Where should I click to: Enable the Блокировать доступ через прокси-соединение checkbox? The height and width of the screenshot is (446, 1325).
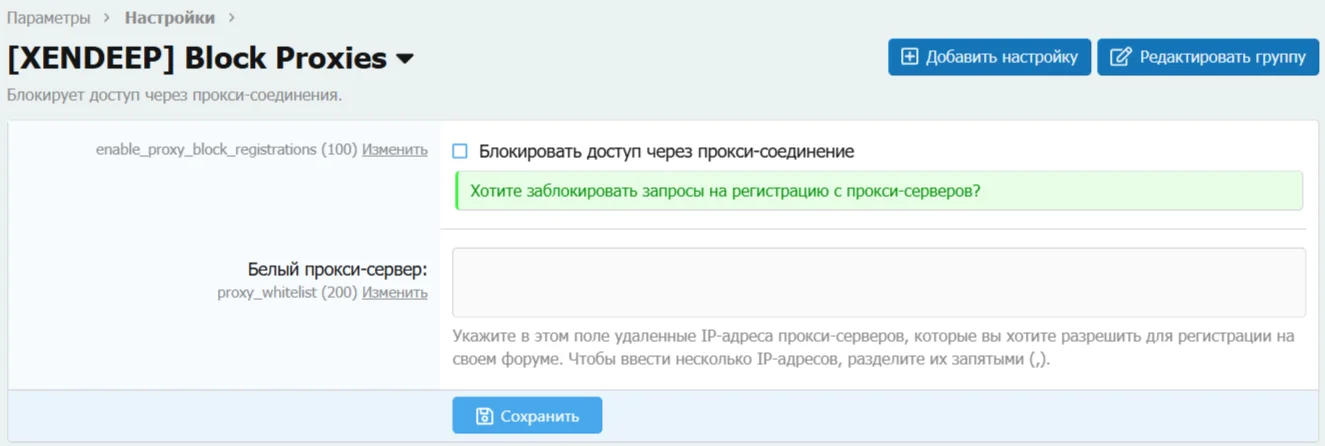pos(460,152)
